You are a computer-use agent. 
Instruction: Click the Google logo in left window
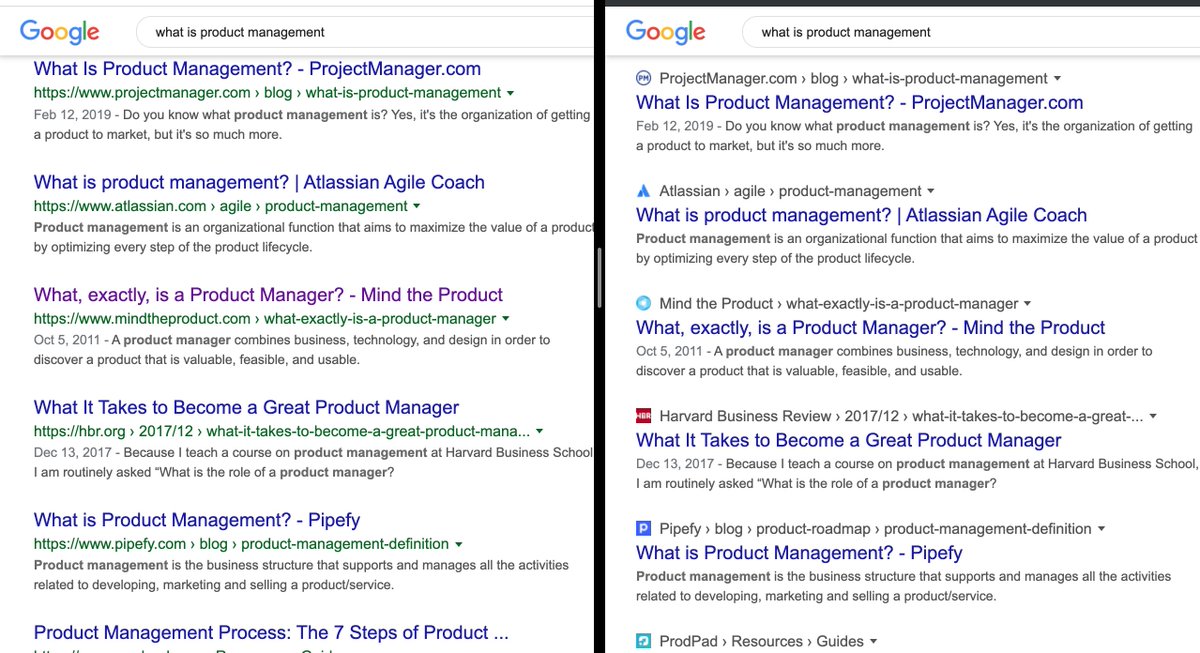coord(60,32)
